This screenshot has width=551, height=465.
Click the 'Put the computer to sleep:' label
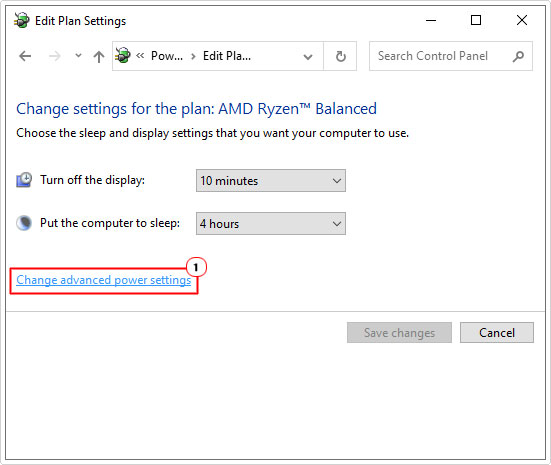click(x=110, y=223)
